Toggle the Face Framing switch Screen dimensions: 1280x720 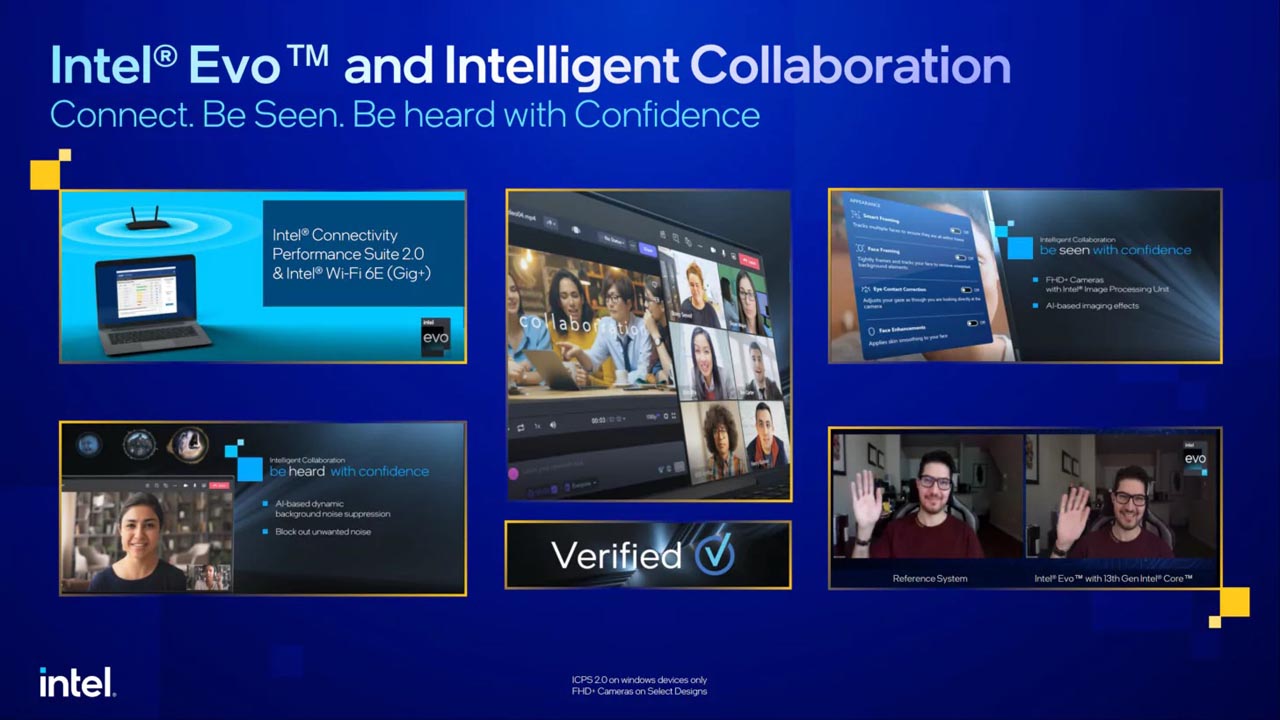pos(962,257)
